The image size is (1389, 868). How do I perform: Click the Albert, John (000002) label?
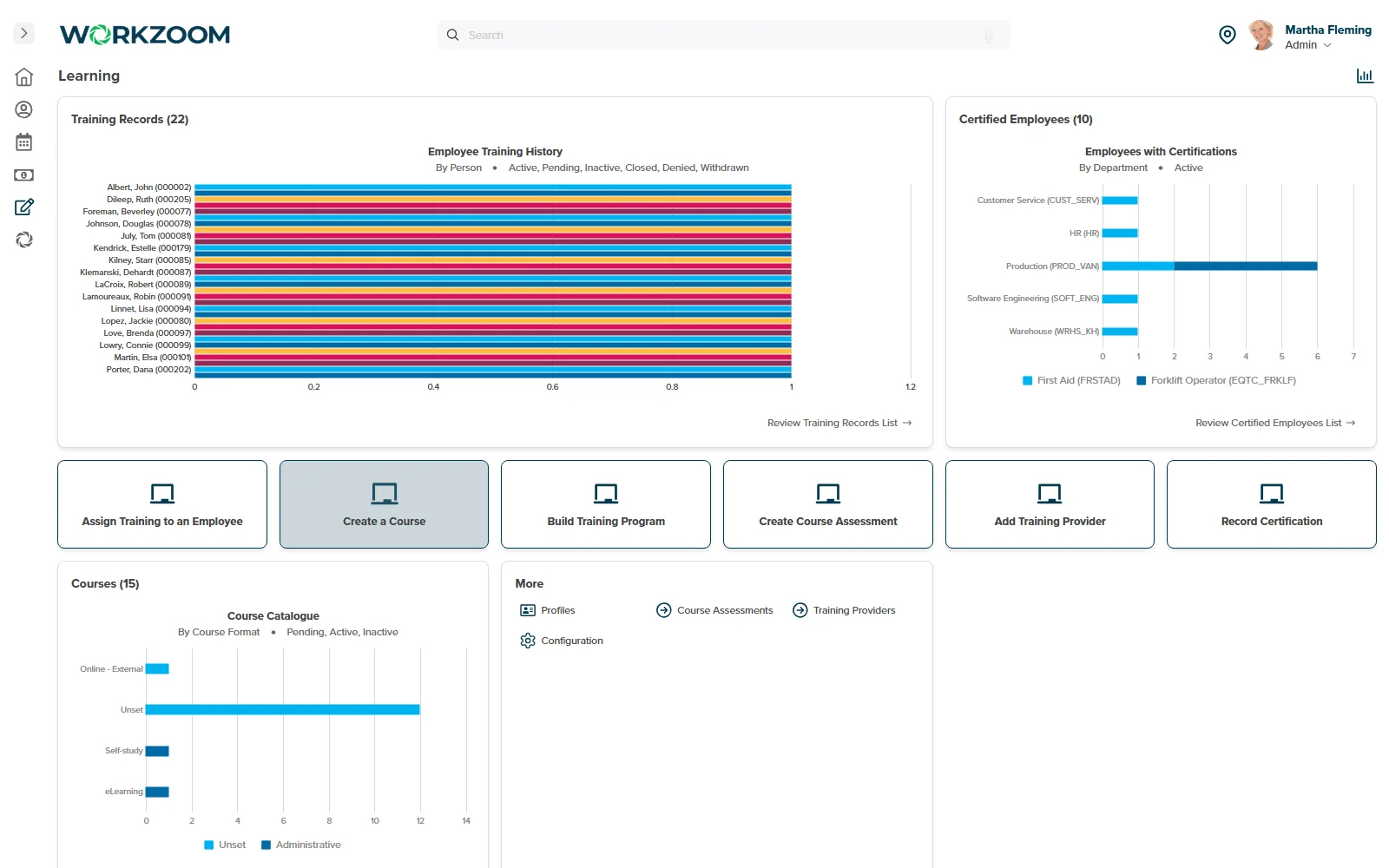(148, 187)
